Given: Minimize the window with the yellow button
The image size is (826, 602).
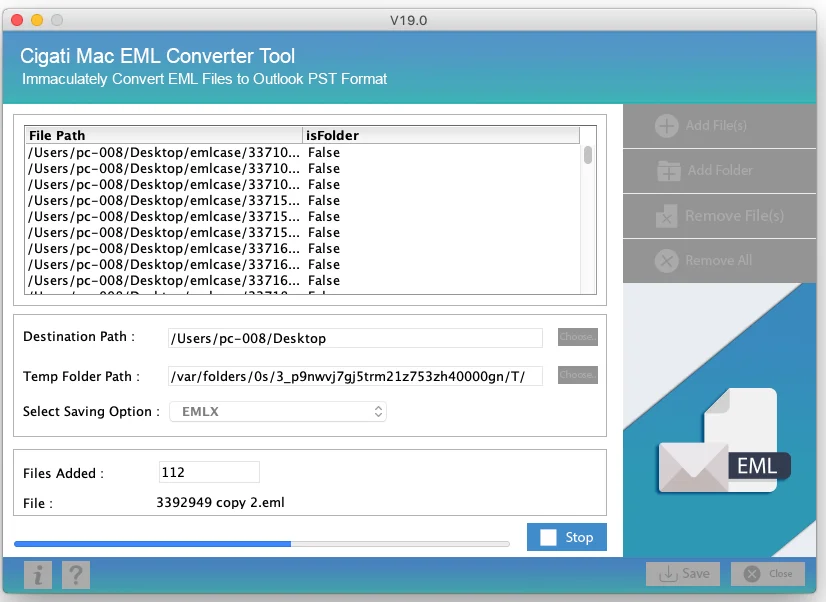Looking at the screenshot, I should click(37, 20).
